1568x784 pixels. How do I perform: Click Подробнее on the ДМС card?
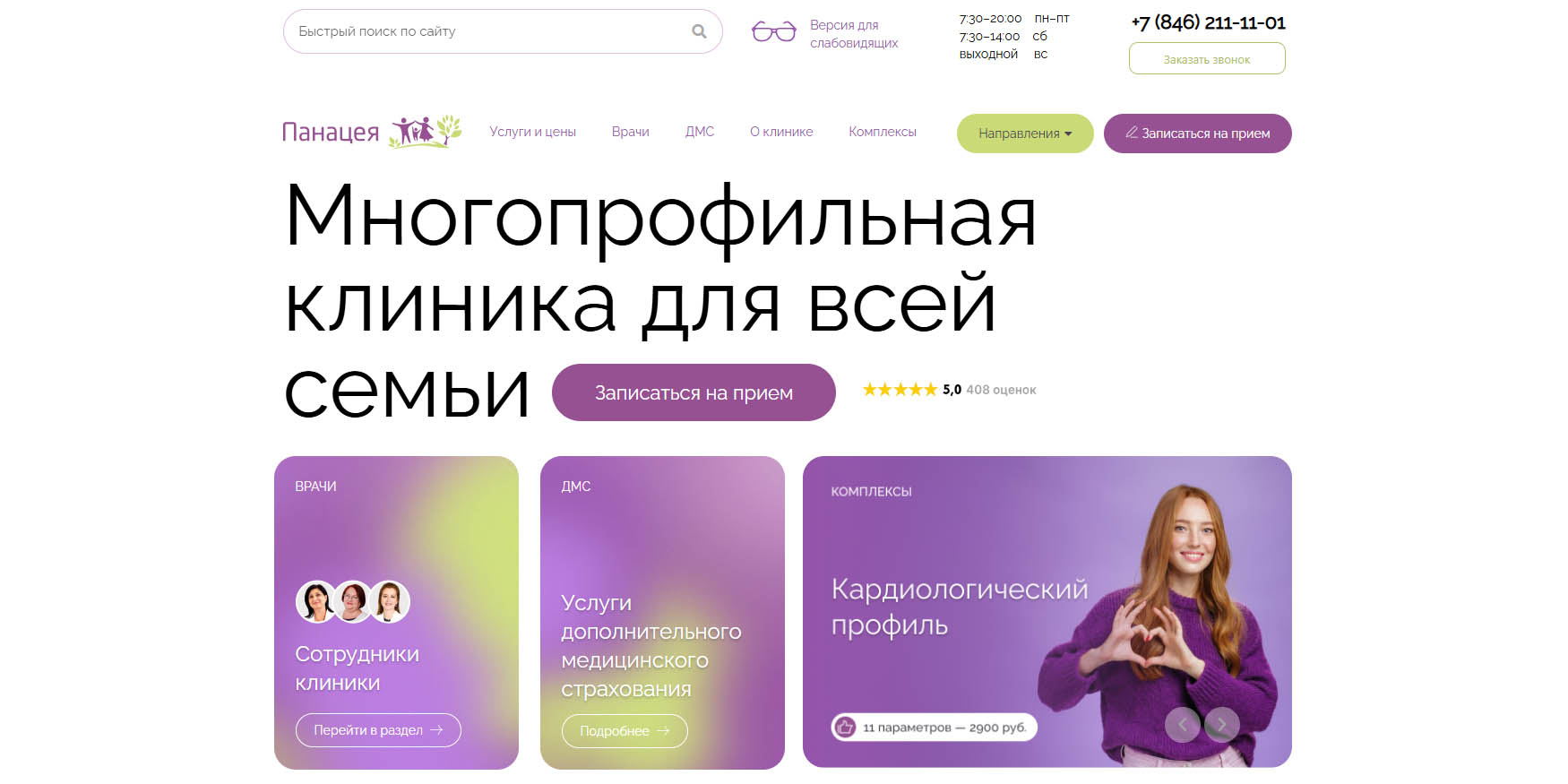[x=625, y=731]
